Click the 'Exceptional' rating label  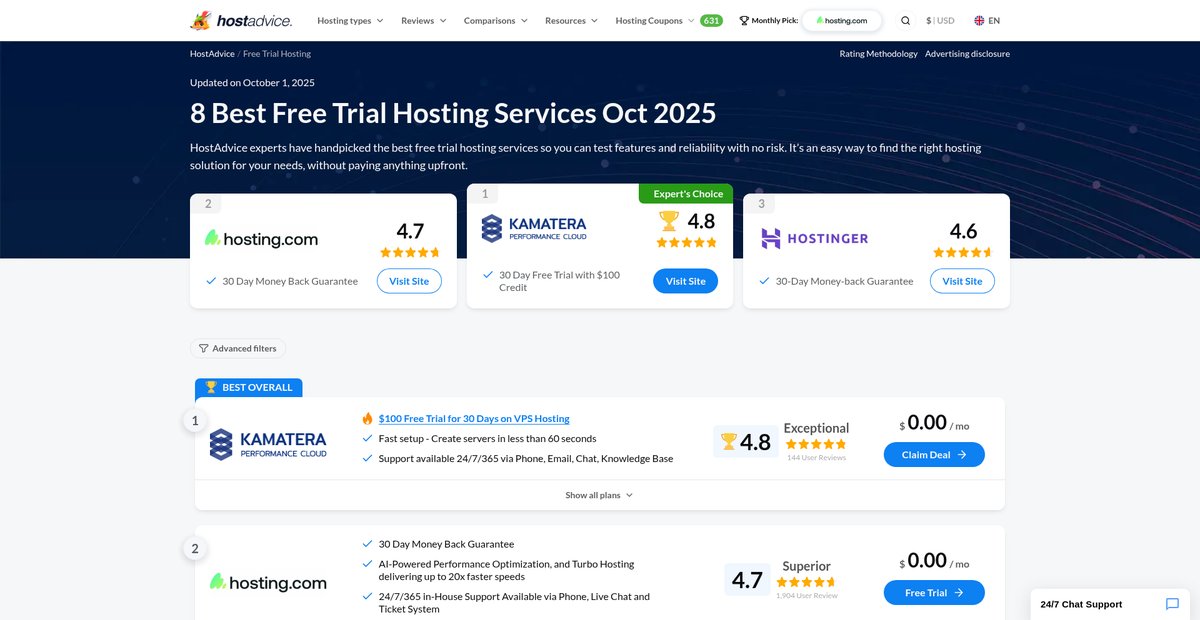pyautogui.click(x=816, y=428)
